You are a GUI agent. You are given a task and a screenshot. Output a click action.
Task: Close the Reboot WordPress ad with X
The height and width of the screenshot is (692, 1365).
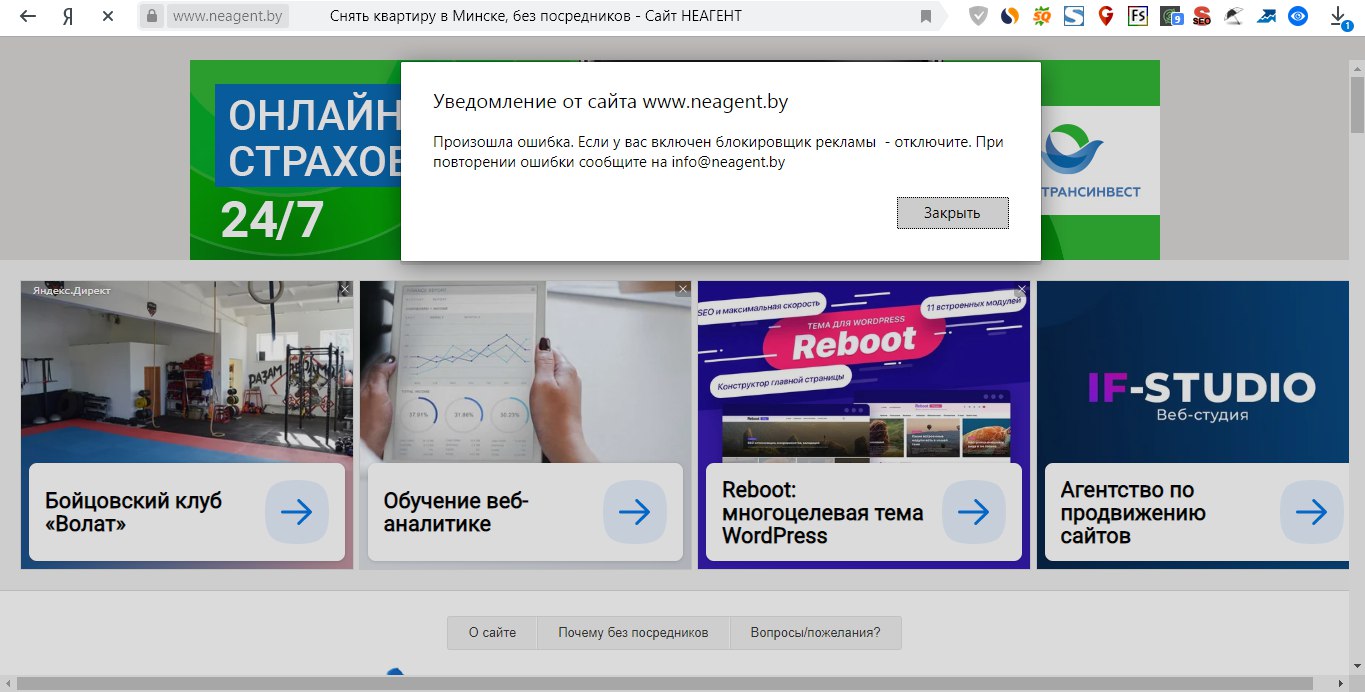1022,289
